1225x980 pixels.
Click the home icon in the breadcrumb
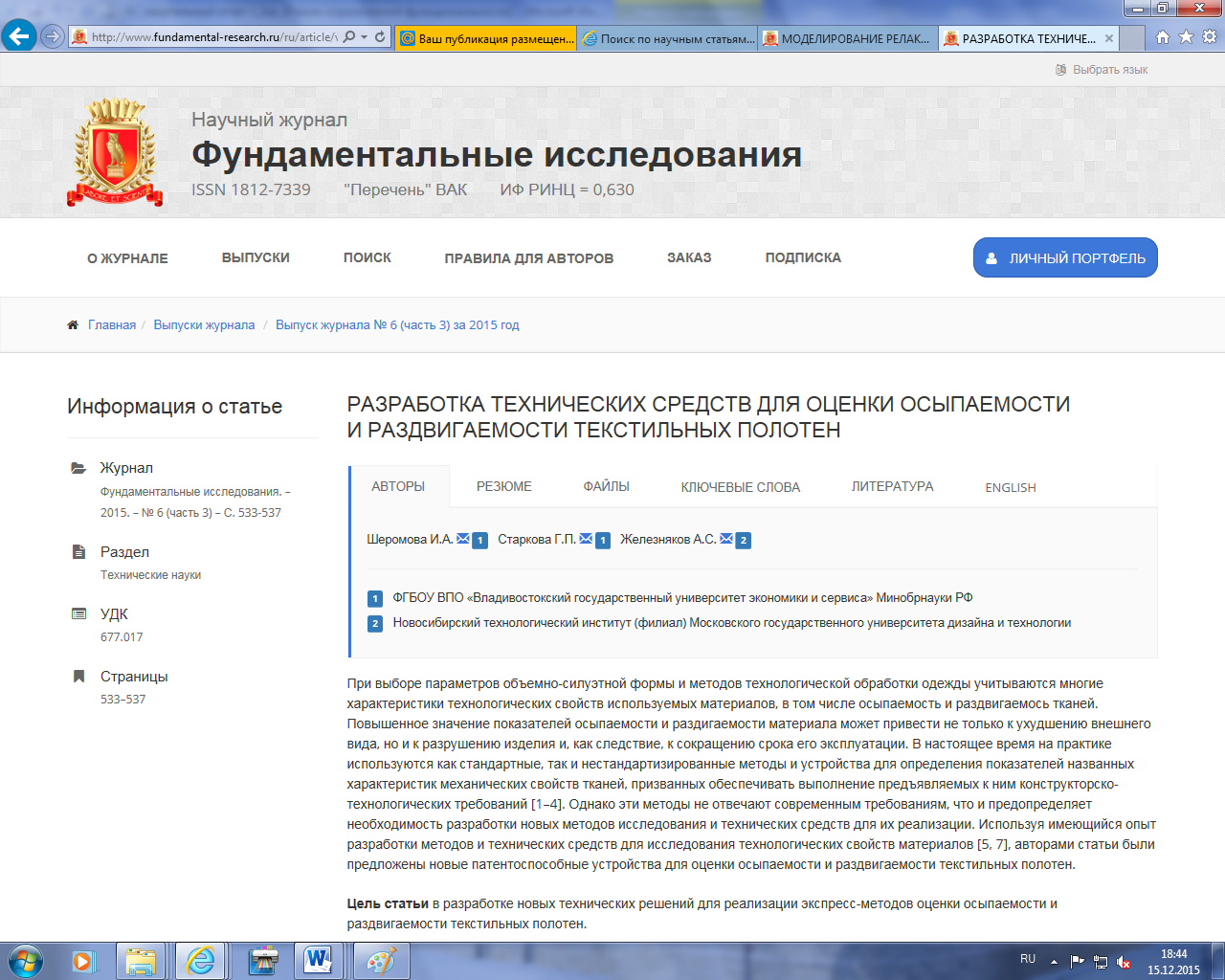pyautogui.click(x=73, y=325)
